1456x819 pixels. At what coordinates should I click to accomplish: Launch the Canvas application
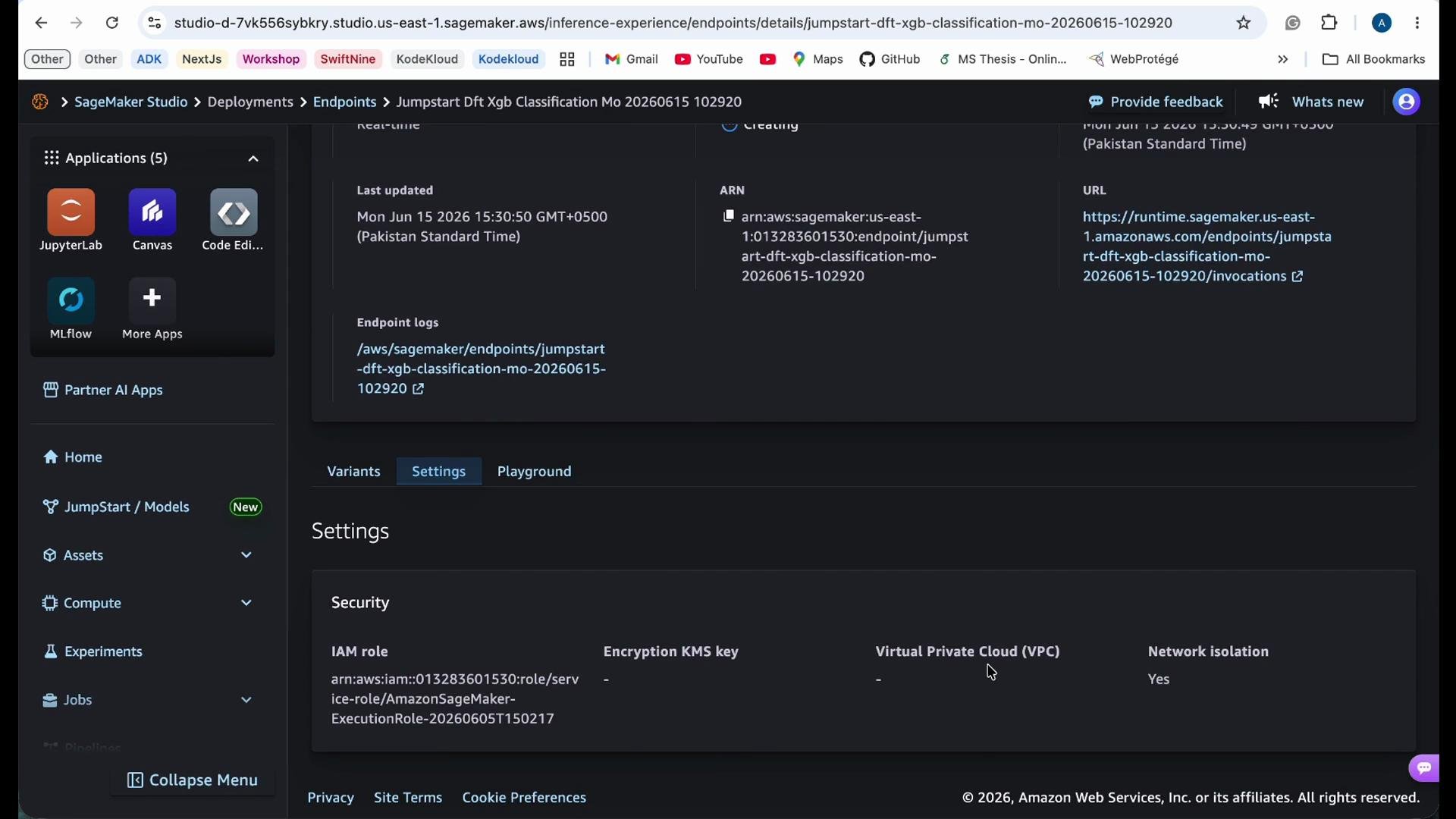(x=152, y=220)
